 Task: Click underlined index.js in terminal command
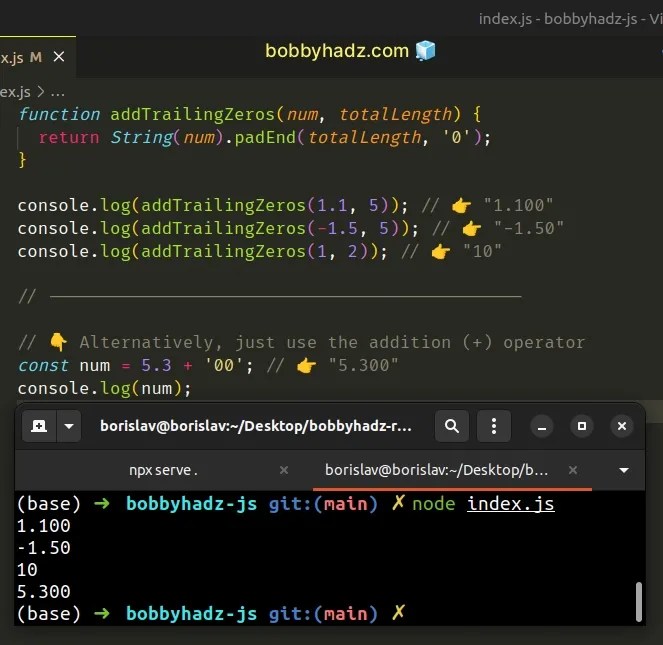point(510,504)
